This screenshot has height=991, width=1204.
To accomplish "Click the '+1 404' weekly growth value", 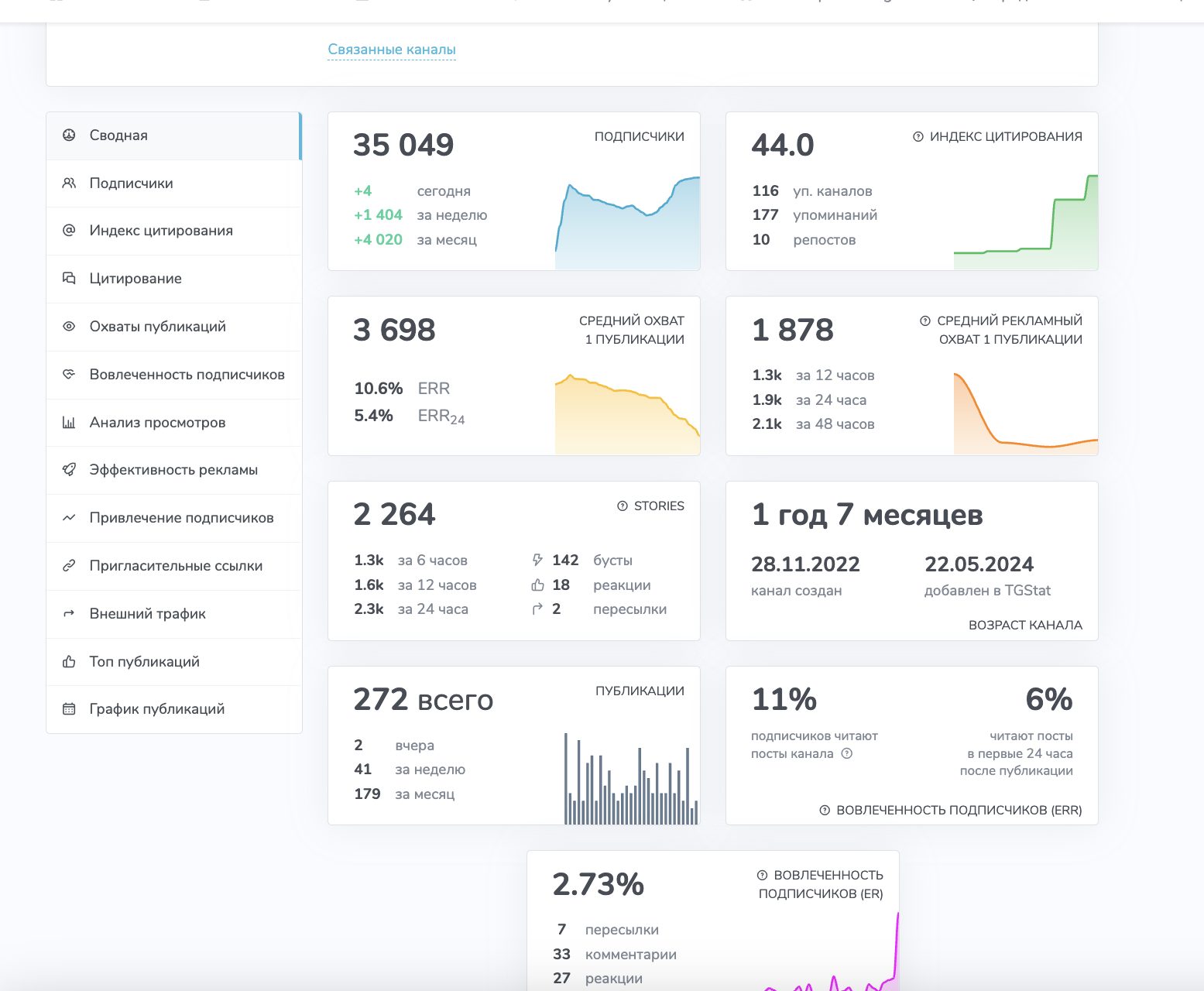I will (378, 215).
